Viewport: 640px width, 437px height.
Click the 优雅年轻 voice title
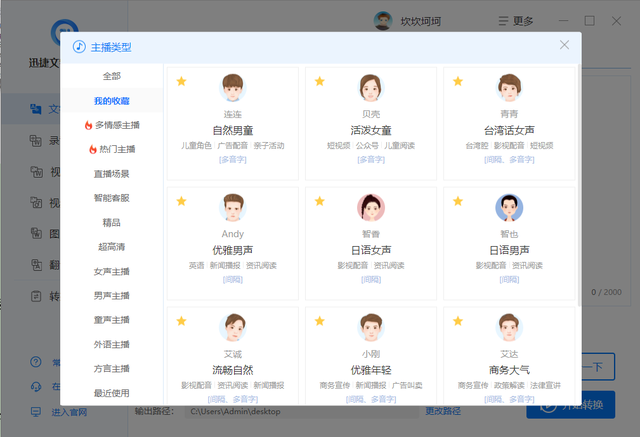tap(371, 370)
